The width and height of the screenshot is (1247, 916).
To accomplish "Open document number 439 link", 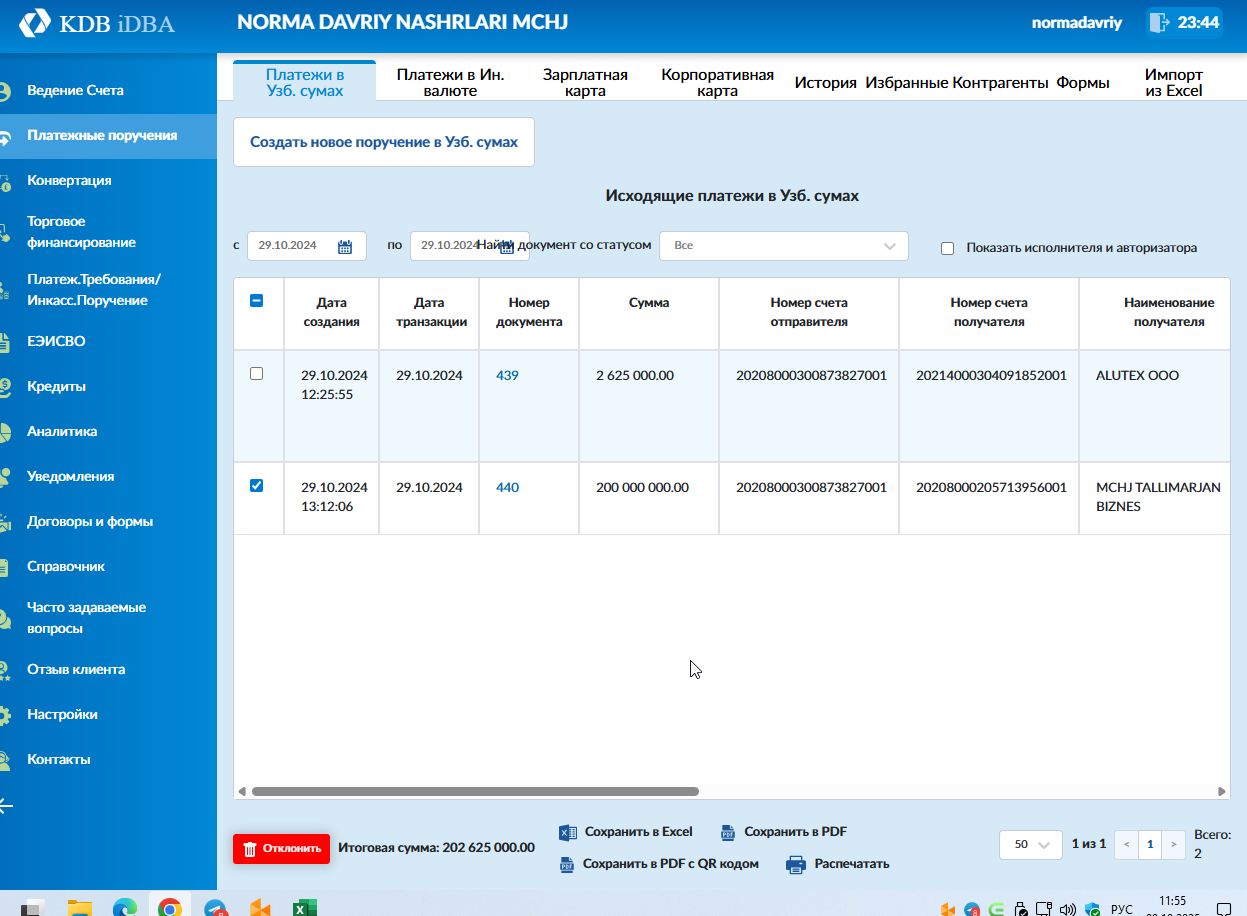I will [507, 376].
